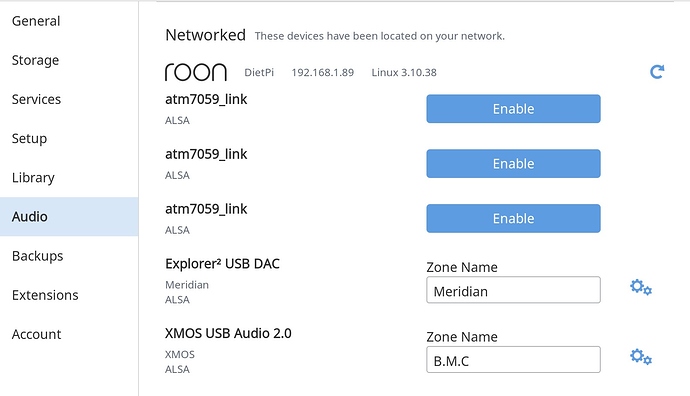The width and height of the screenshot is (690, 396).
Task: Open device settings gears for Explorer² USB DAC
Action: (x=641, y=287)
